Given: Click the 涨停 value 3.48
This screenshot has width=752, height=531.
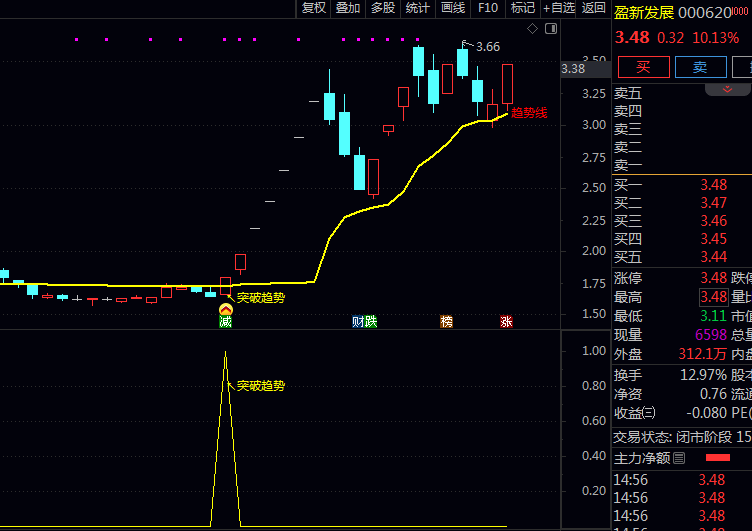Looking at the screenshot, I should tap(713, 278).
